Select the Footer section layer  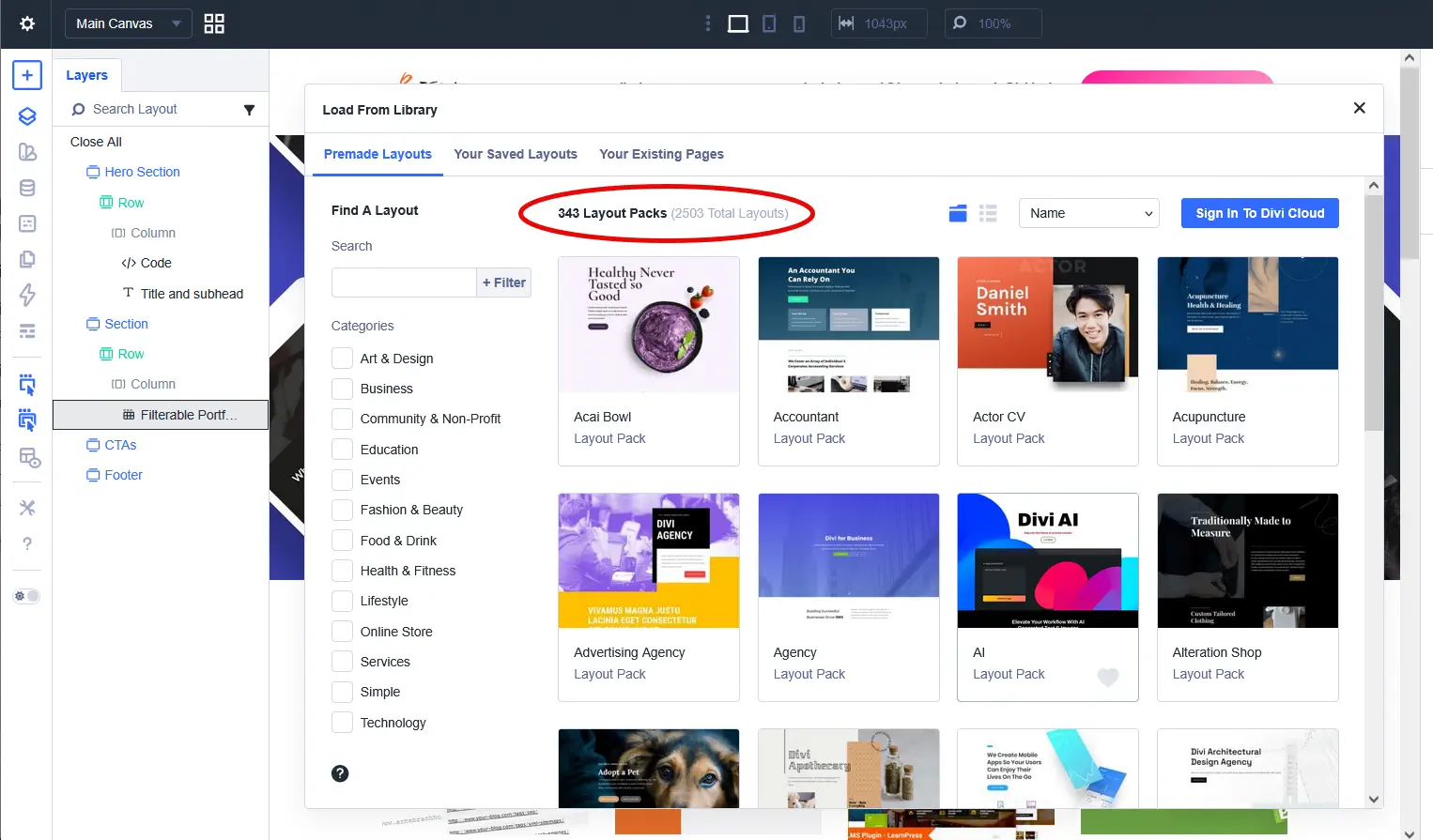click(x=123, y=475)
